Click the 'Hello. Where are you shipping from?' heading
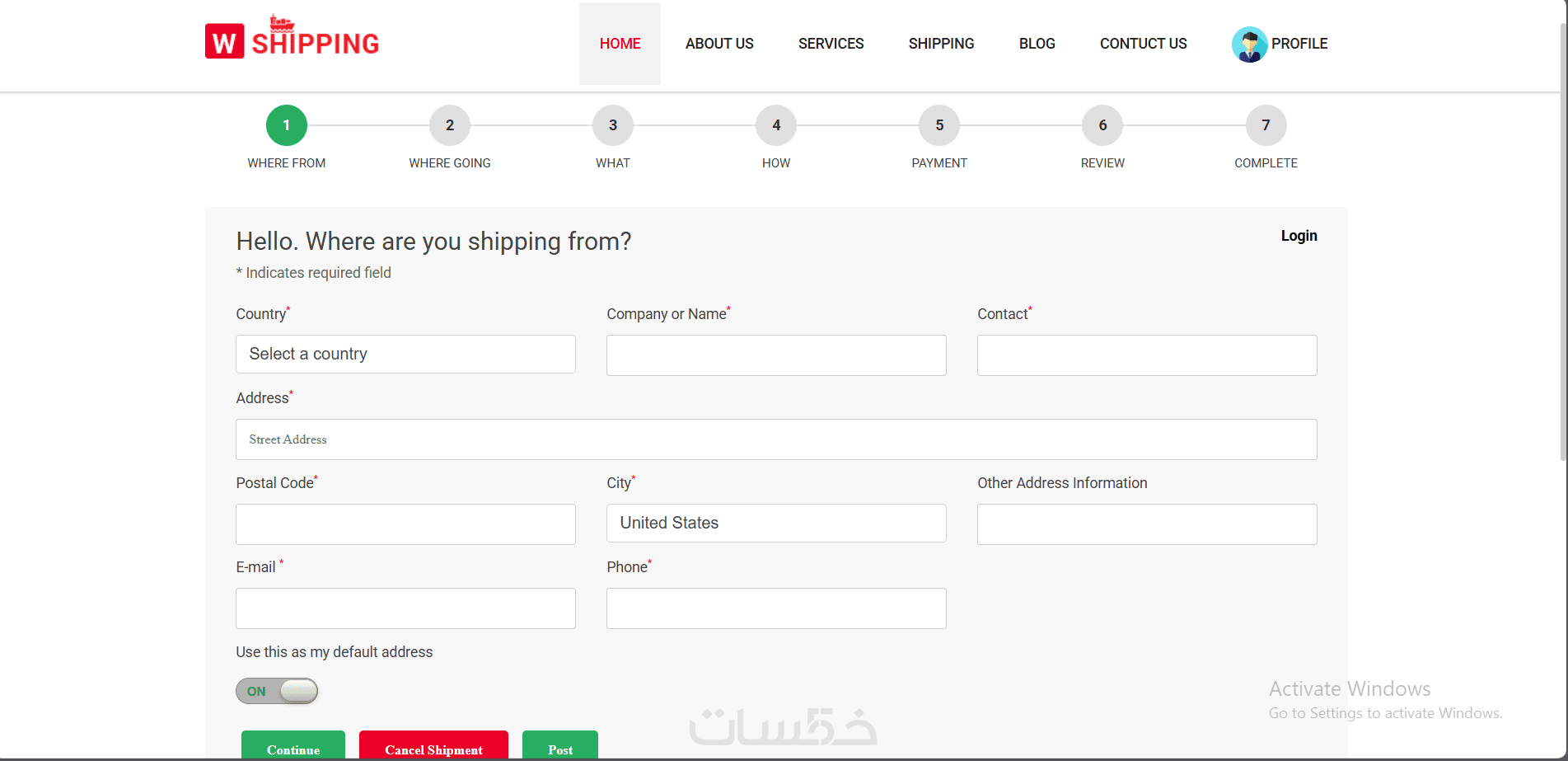This screenshot has width=1568, height=761. point(434,242)
